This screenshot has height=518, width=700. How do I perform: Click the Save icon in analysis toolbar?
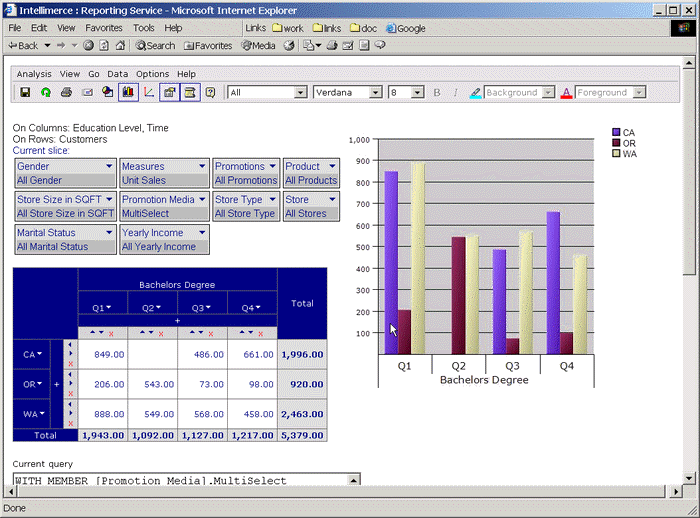pos(25,92)
